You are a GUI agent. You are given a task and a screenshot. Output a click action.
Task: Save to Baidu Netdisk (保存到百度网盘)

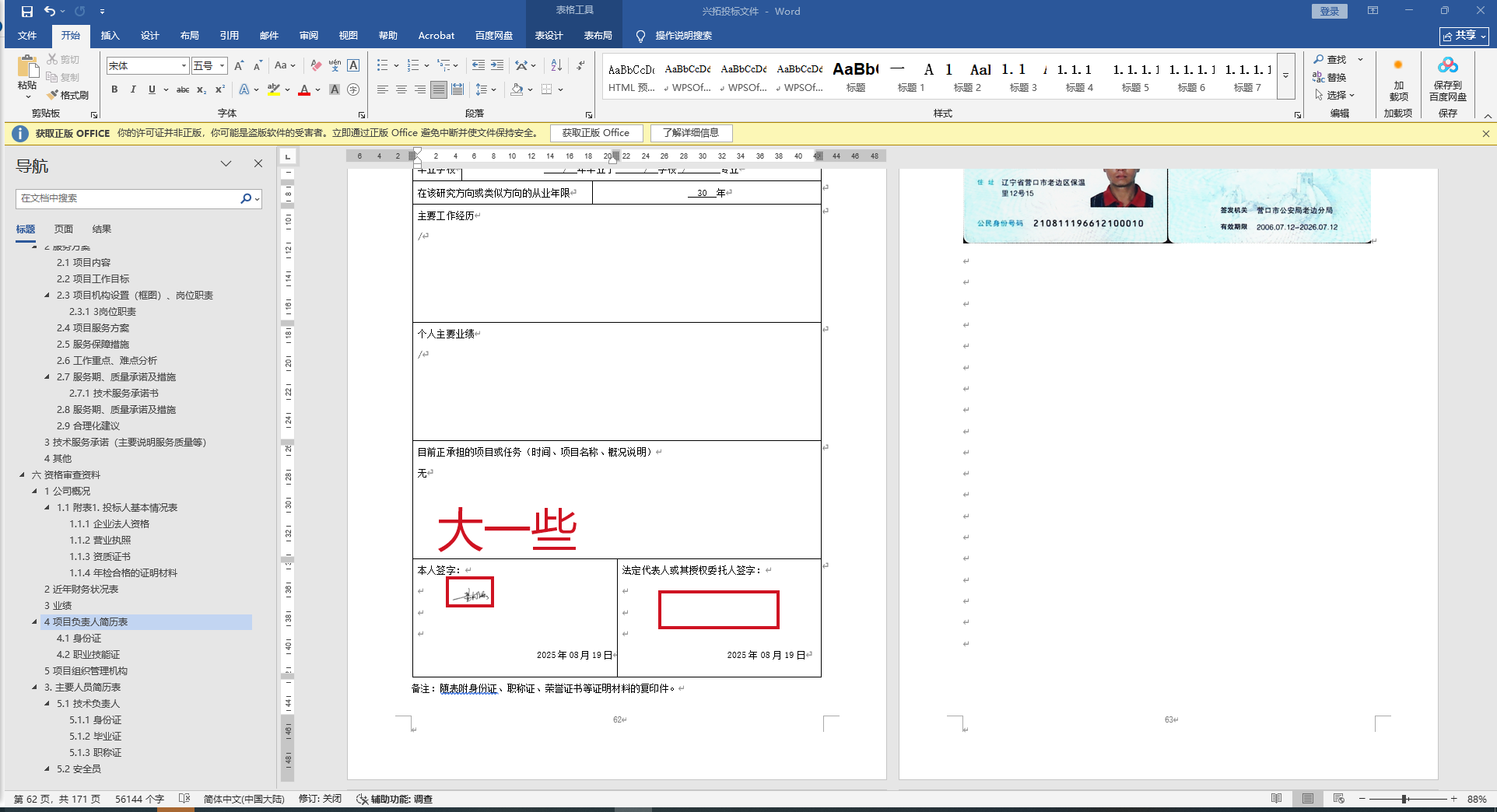coord(1448,80)
